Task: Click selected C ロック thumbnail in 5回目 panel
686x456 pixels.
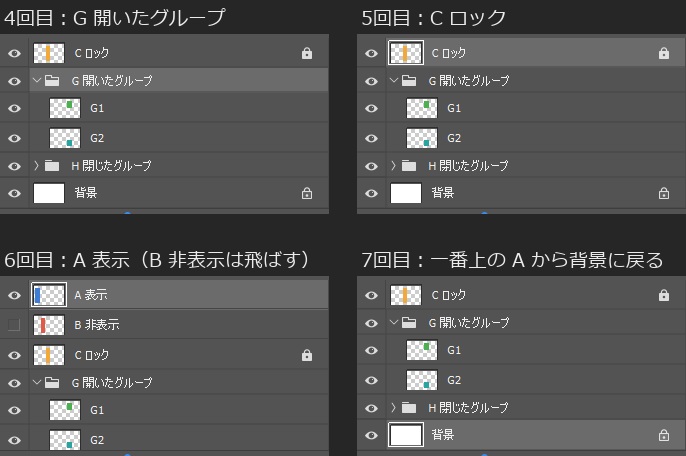Action: point(406,53)
